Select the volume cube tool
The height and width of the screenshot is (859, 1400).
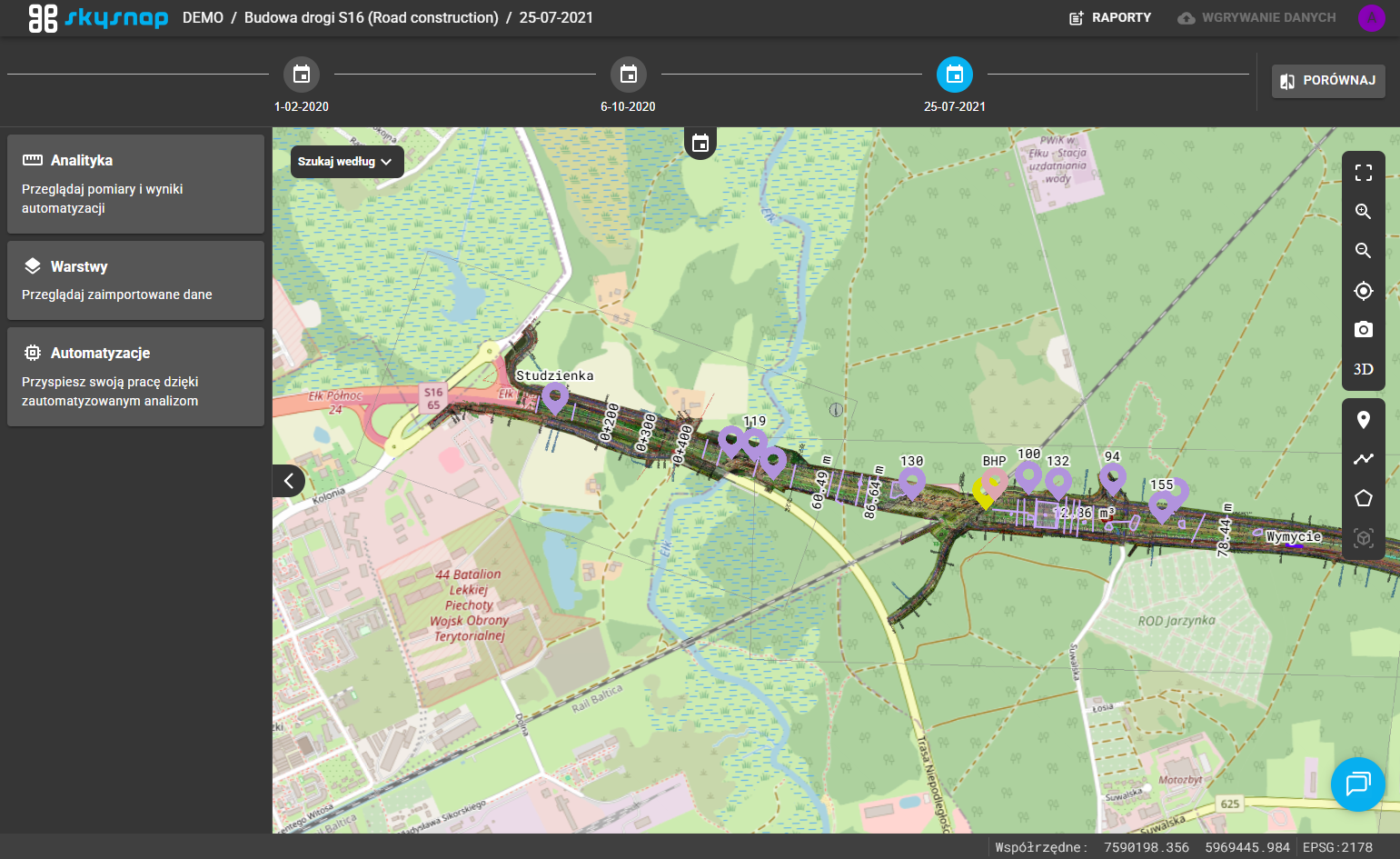pos(1363,538)
